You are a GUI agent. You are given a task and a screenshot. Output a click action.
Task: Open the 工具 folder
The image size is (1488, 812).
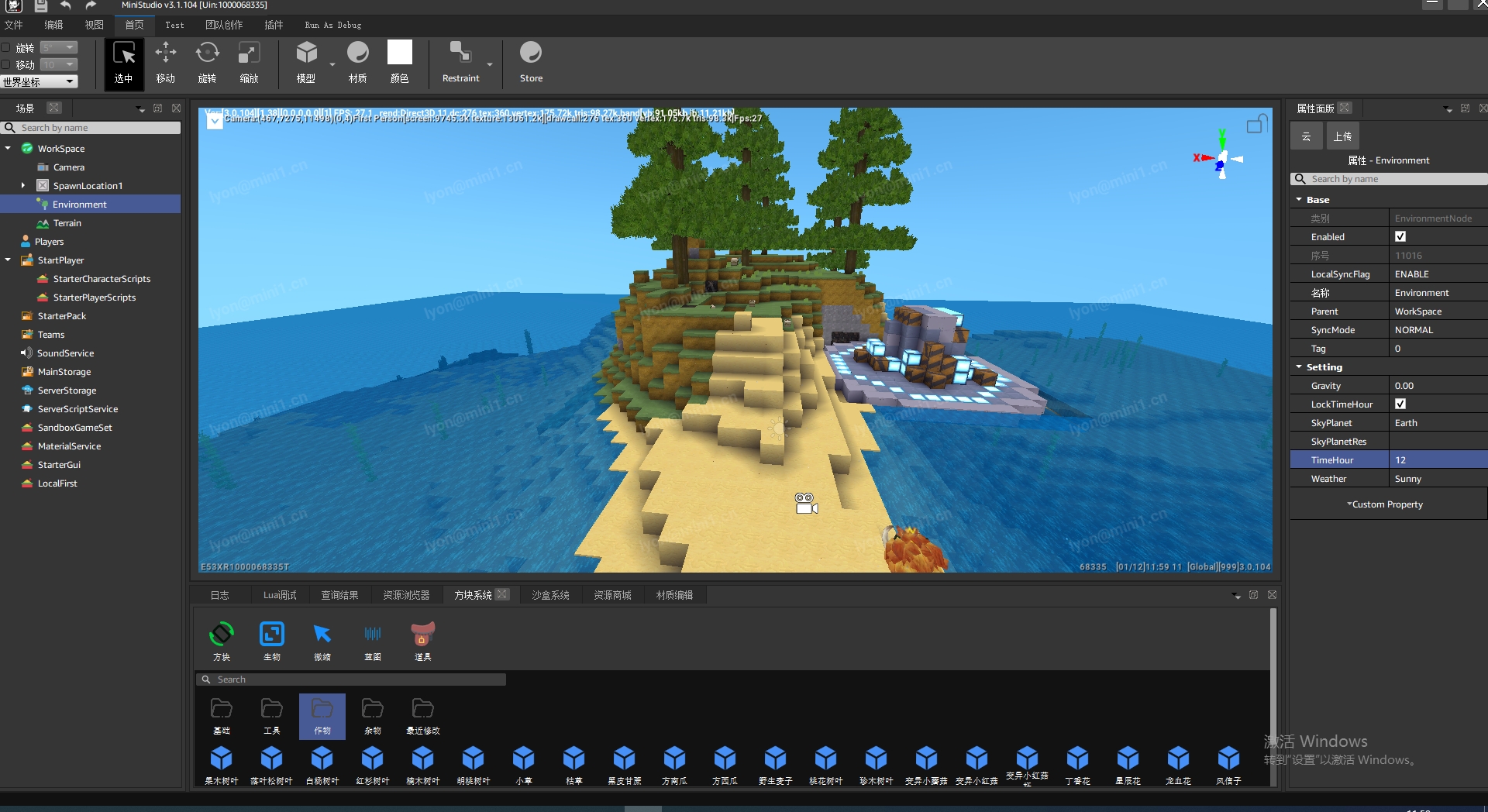coord(272,716)
